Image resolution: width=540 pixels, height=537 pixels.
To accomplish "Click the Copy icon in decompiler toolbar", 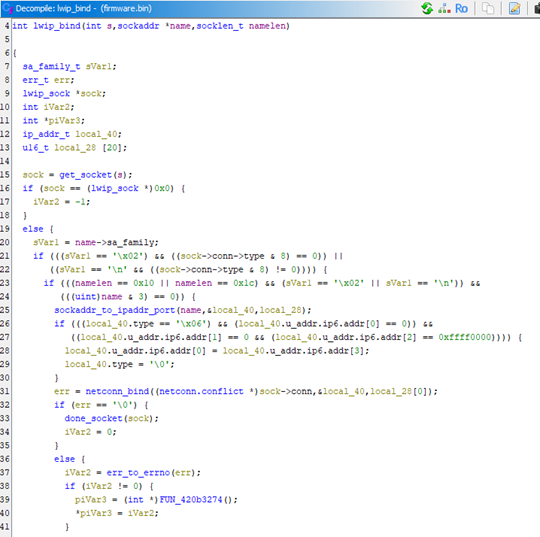I will coord(488,8).
